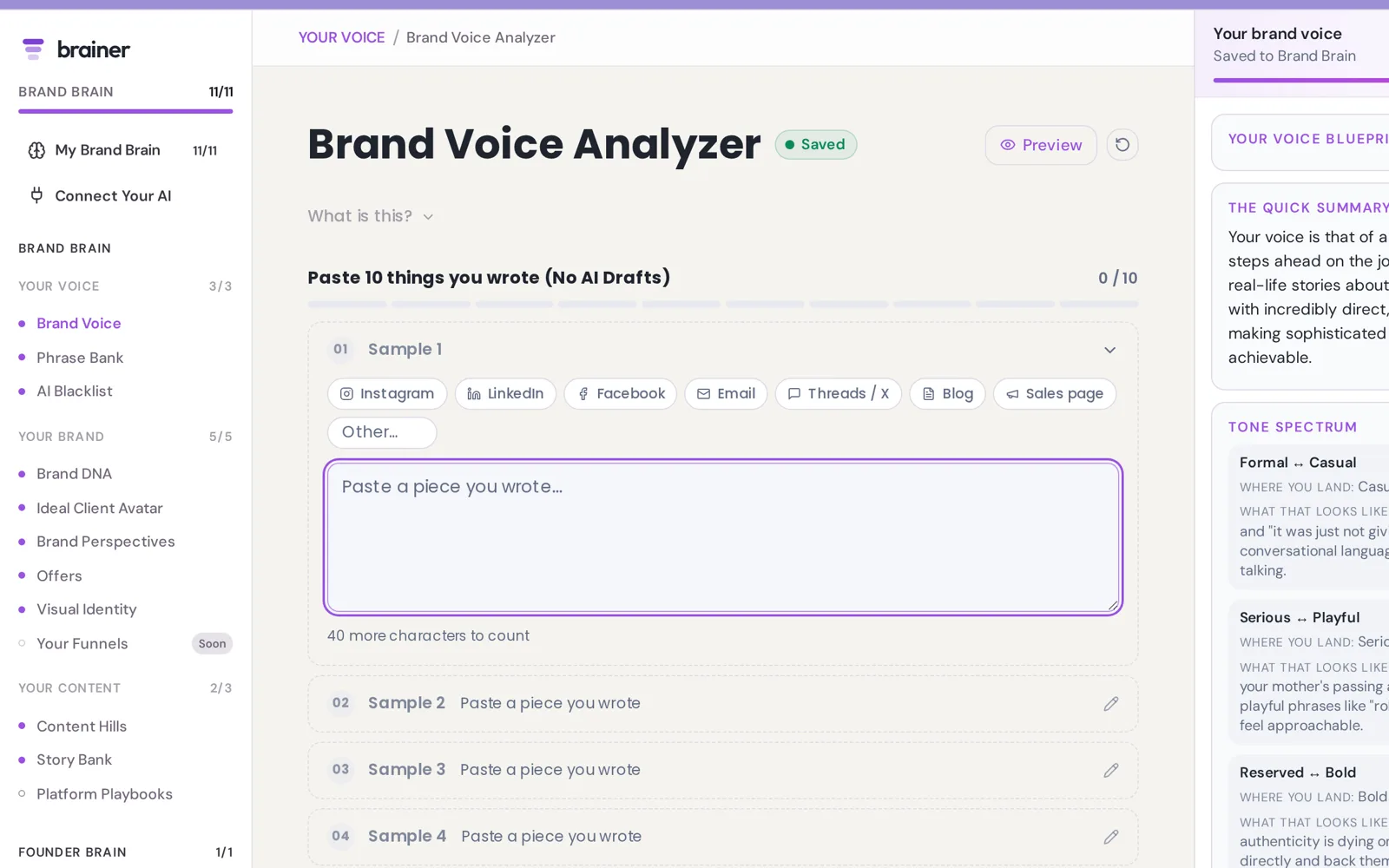1389x868 pixels.
Task: Click the brainer logo icon
Action: pyautogui.click(x=33, y=49)
